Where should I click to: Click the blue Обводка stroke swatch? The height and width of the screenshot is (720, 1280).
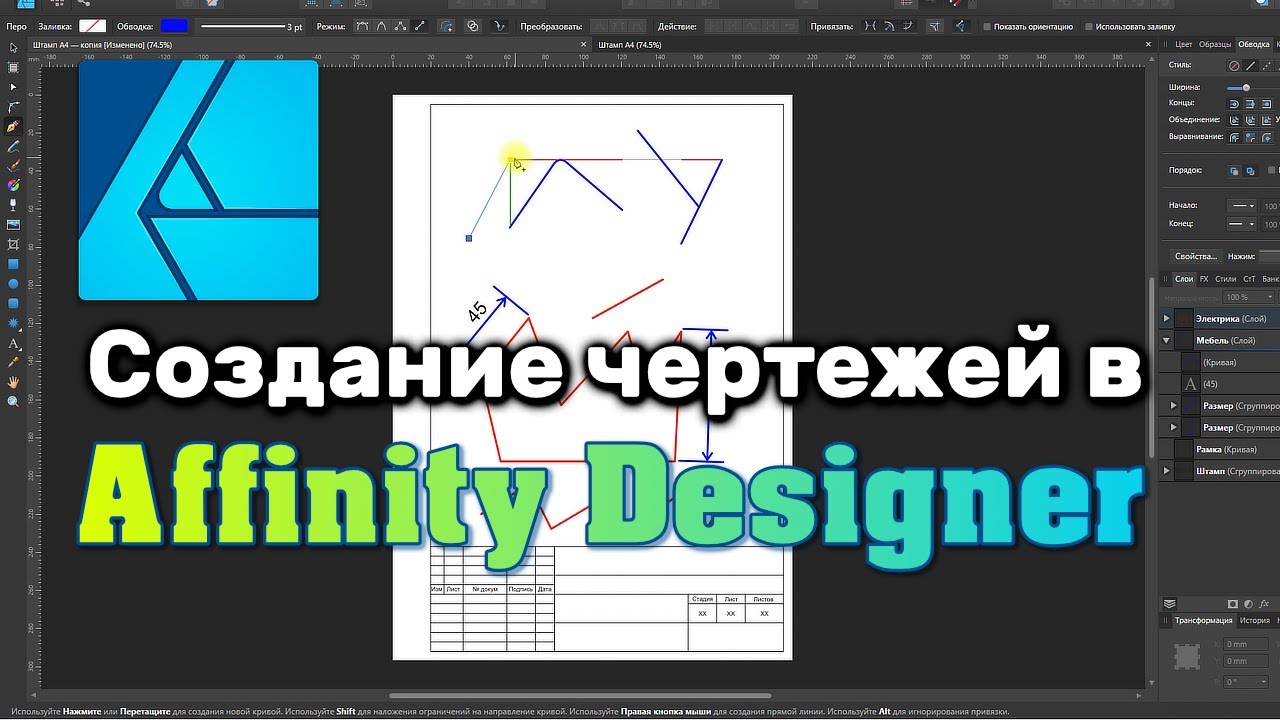pos(173,26)
